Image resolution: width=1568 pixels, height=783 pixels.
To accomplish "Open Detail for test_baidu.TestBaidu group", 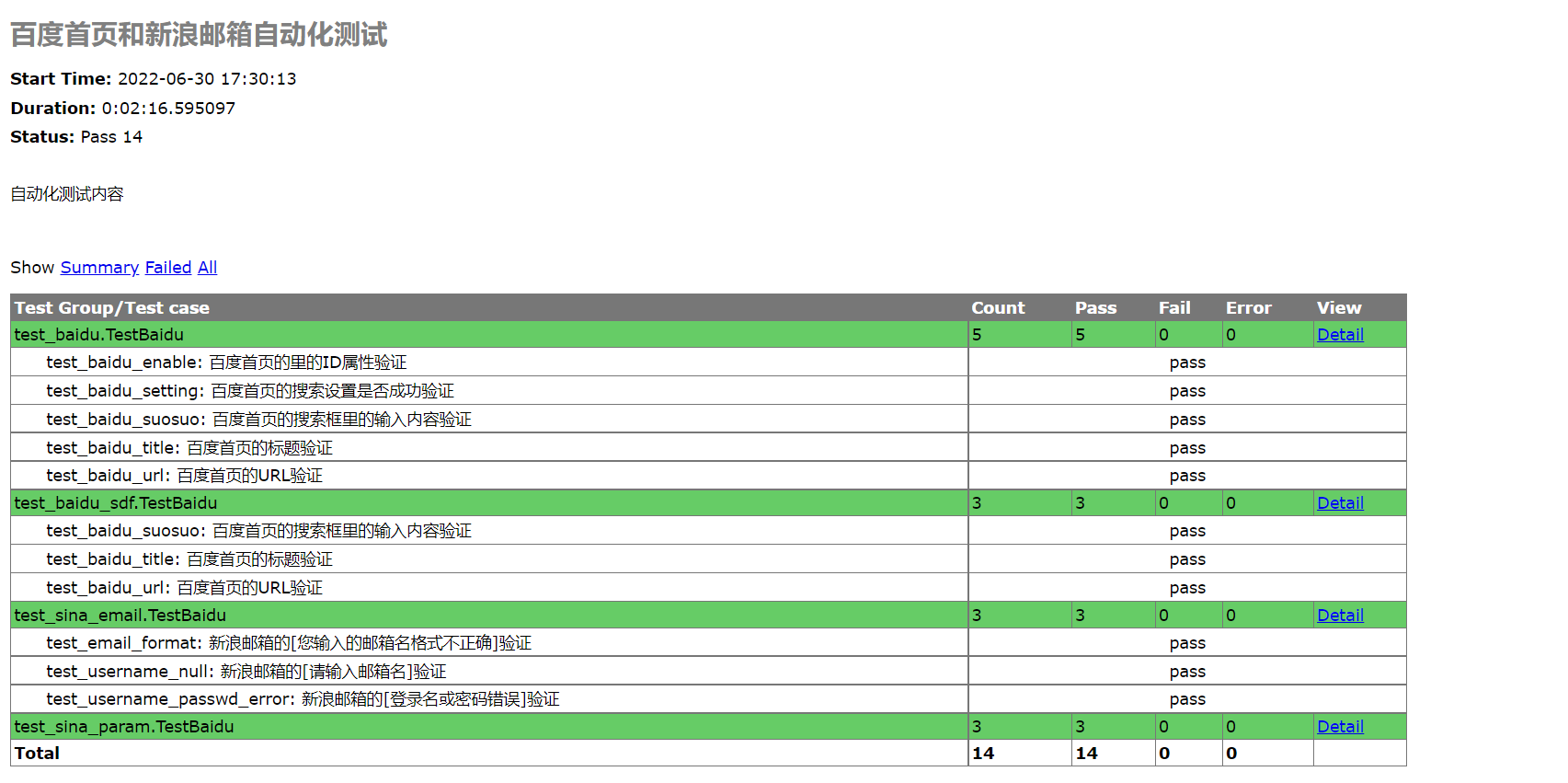I will coord(1340,335).
